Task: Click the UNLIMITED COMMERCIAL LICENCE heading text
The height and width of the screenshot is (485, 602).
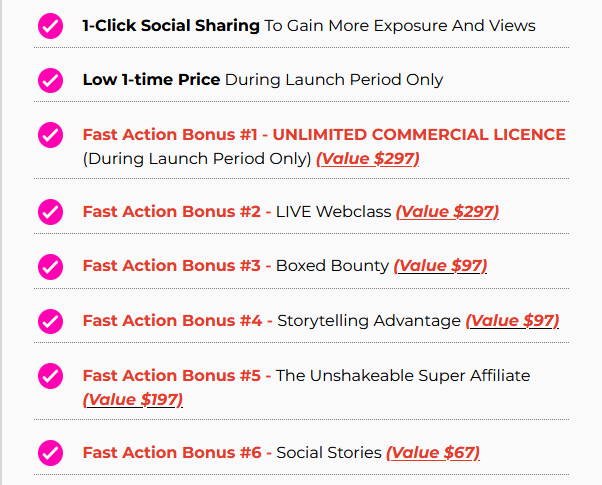Action: pos(419,135)
